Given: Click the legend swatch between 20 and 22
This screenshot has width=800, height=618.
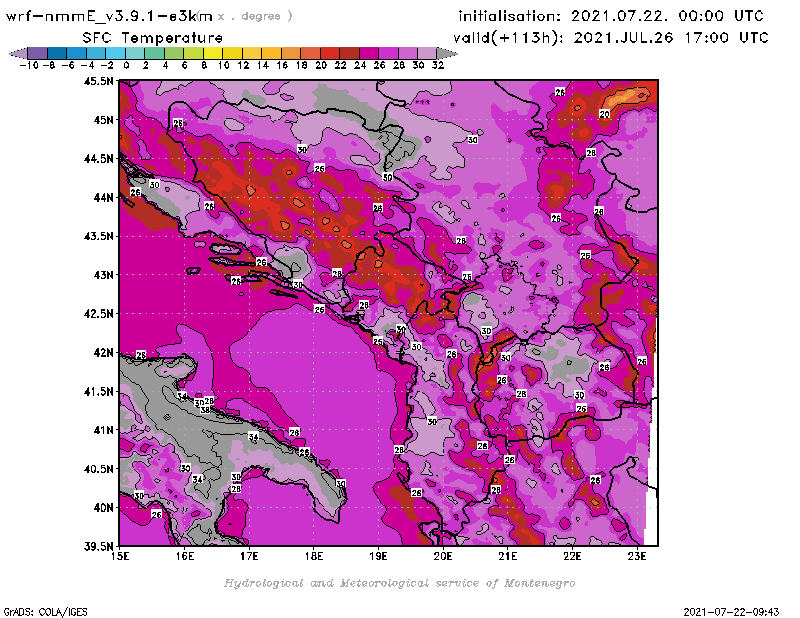Looking at the screenshot, I should [x=330, y=53].
